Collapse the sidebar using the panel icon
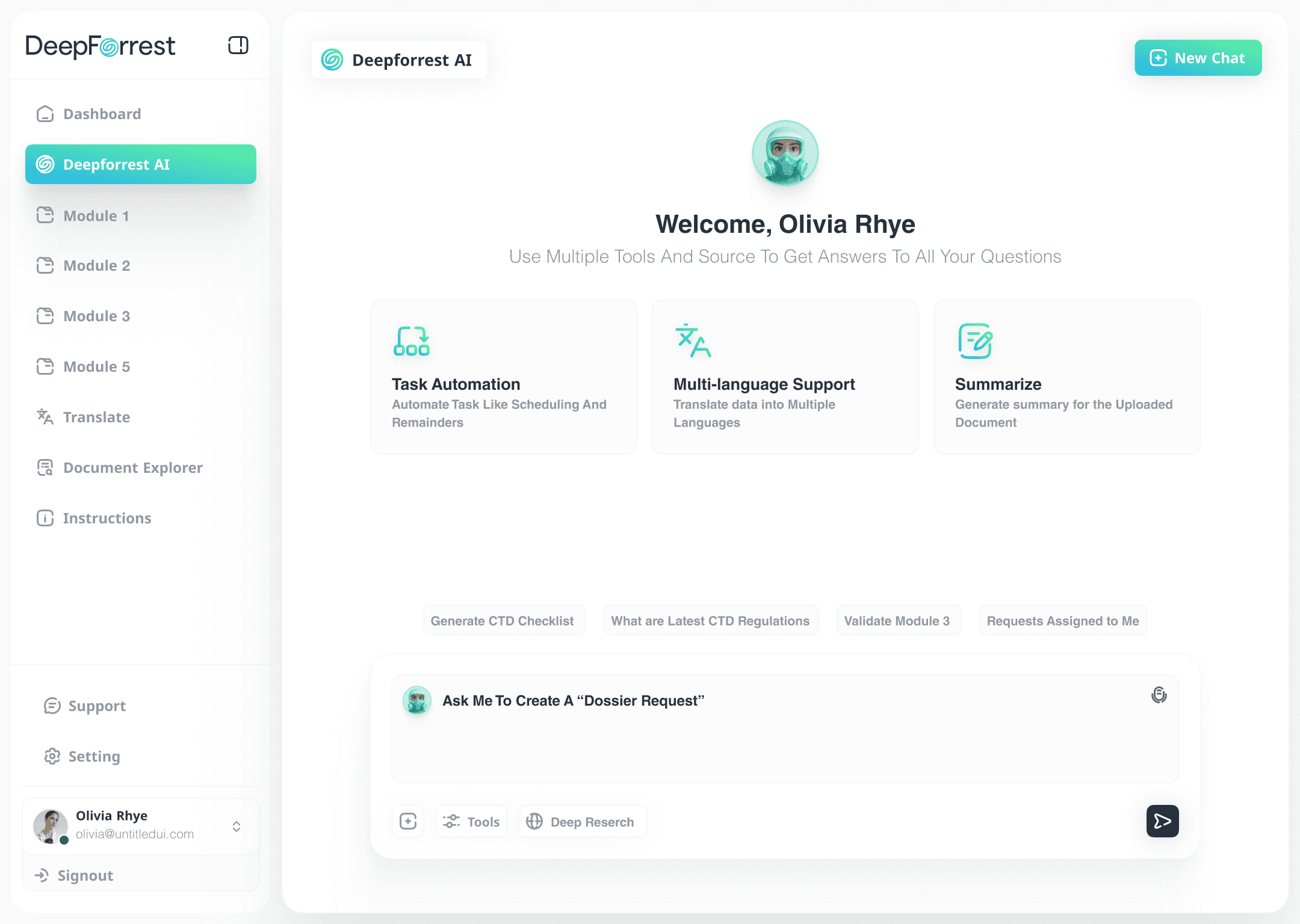 (x=238, y=45)
